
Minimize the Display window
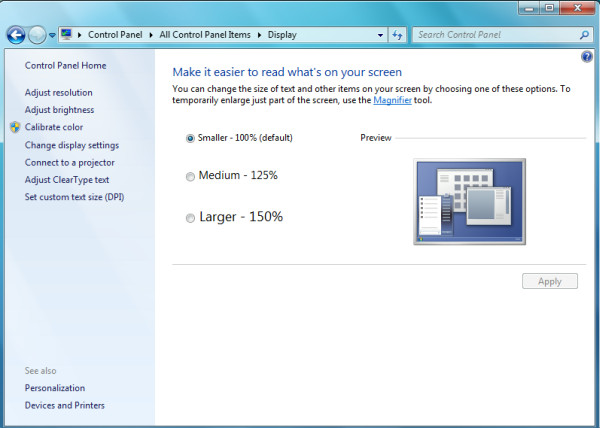(x=529, y=8)
